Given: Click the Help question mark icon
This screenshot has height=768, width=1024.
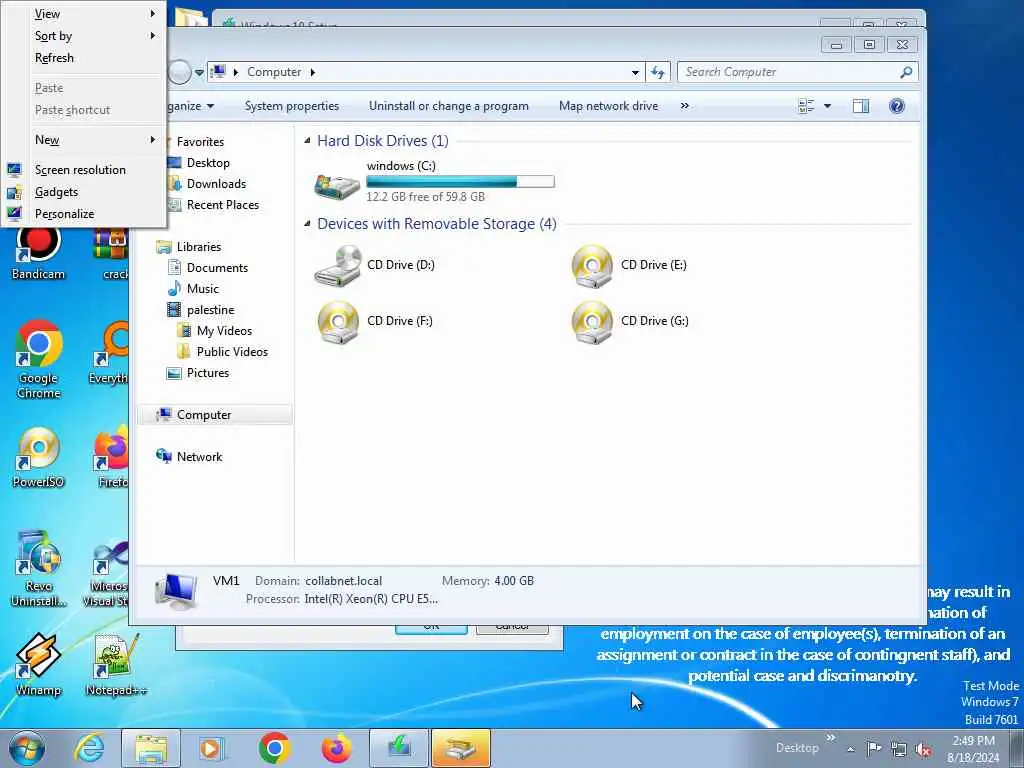Looking at the screenshot, I should point(897,106).
